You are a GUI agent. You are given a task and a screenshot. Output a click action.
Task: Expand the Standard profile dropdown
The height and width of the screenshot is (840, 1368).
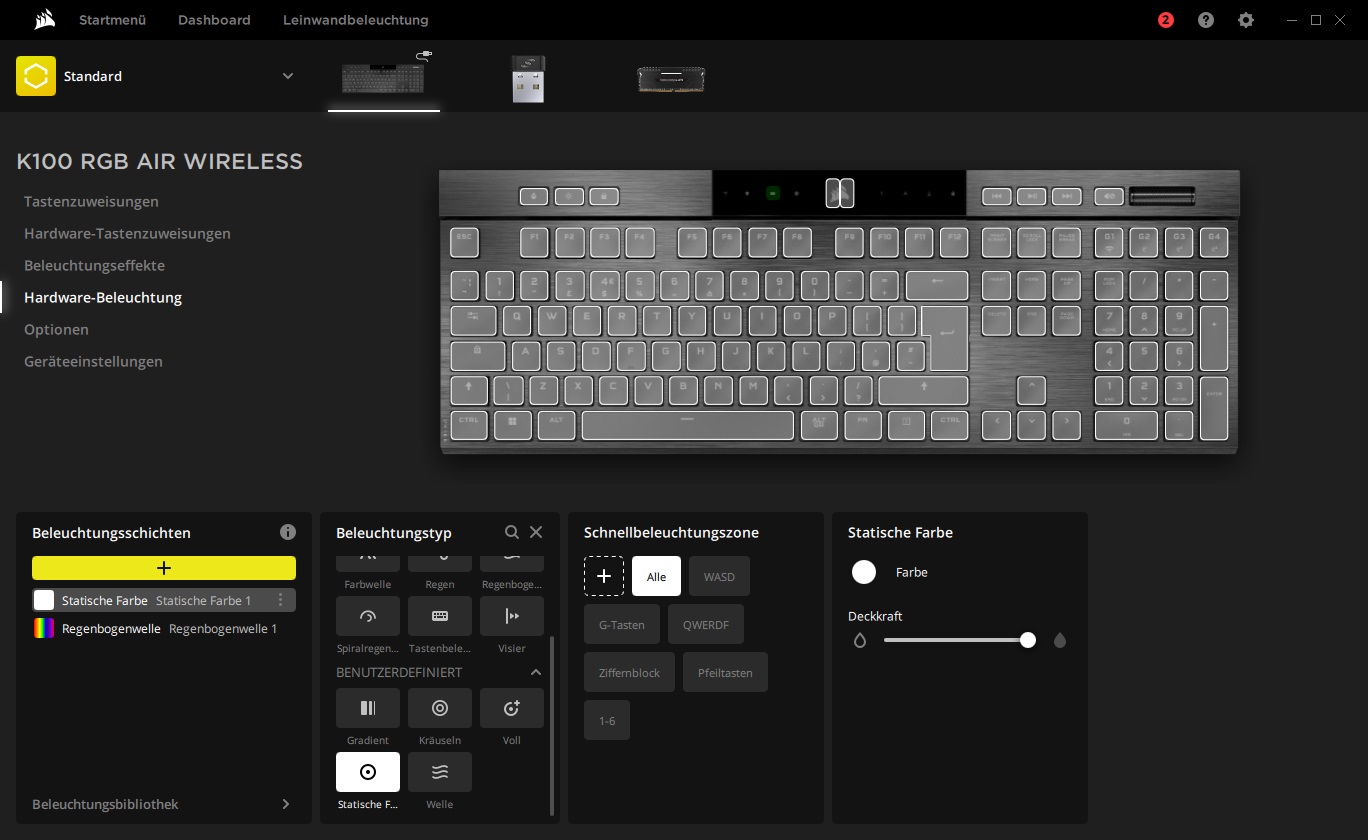(288, 76)
